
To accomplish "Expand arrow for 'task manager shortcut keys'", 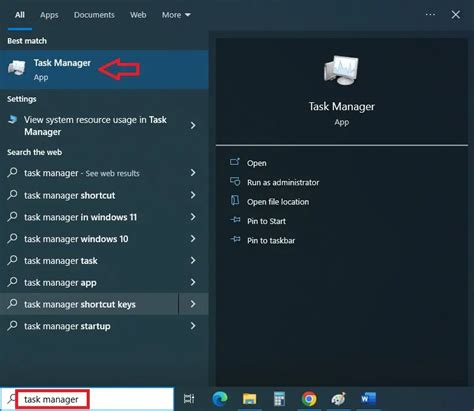I will [x=193, y=304].
